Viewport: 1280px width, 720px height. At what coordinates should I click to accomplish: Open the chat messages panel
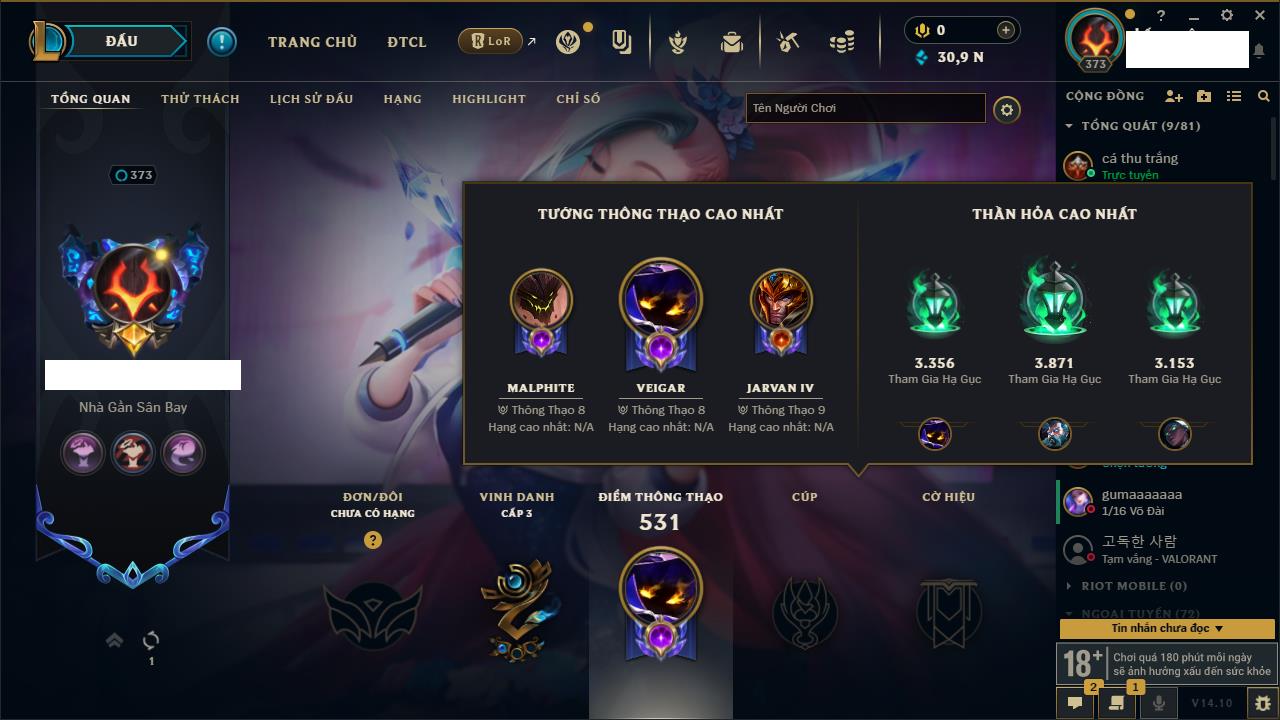[1075, 703]
